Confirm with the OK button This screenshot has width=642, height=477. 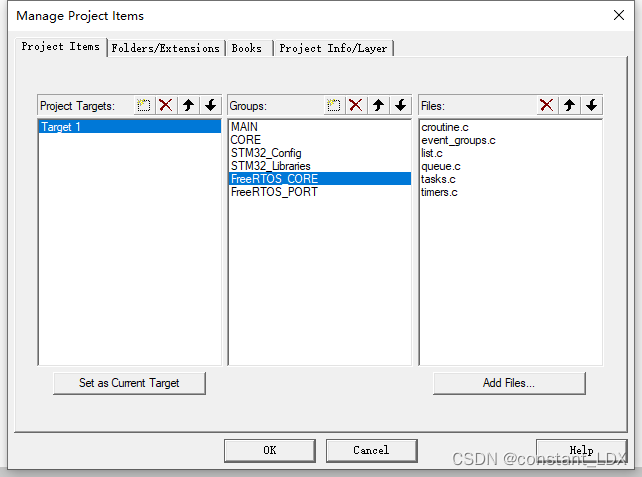pyautogui.click(x=270, y=450)
